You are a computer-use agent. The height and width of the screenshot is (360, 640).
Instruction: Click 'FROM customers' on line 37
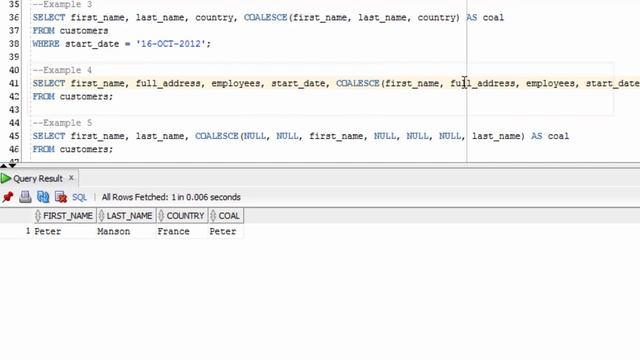click(x=71, y=31)
